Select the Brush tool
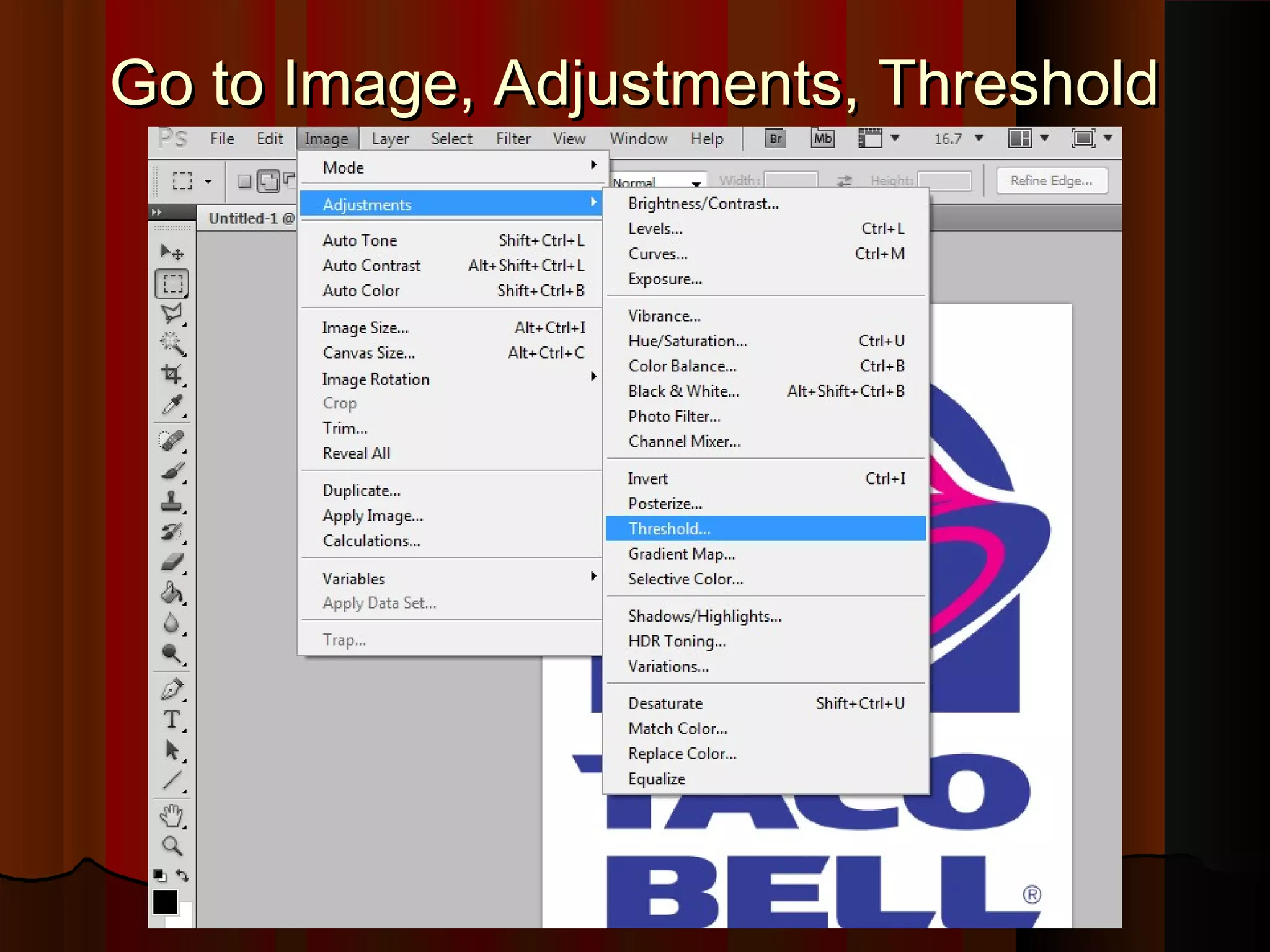The height and width of the screenshot is (952, 1270). click(172, 472)
